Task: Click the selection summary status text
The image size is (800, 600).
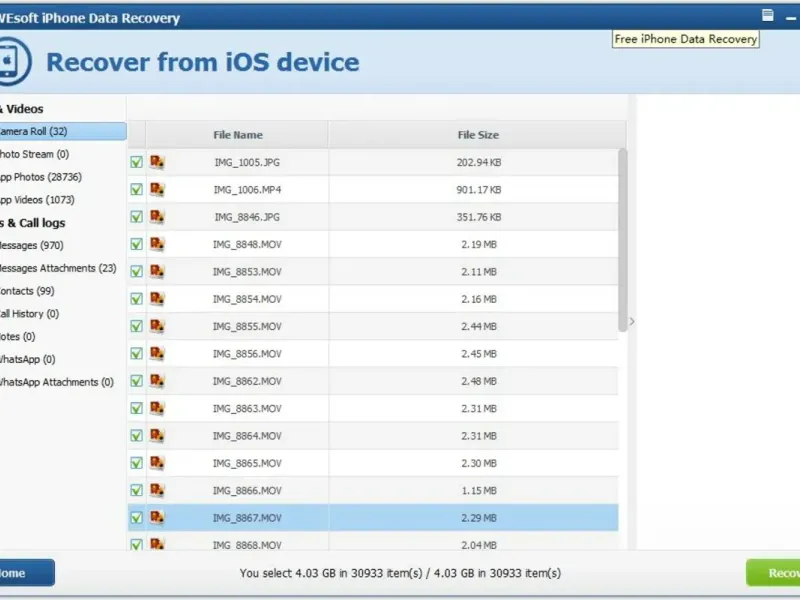Action: tap(400, 573)
